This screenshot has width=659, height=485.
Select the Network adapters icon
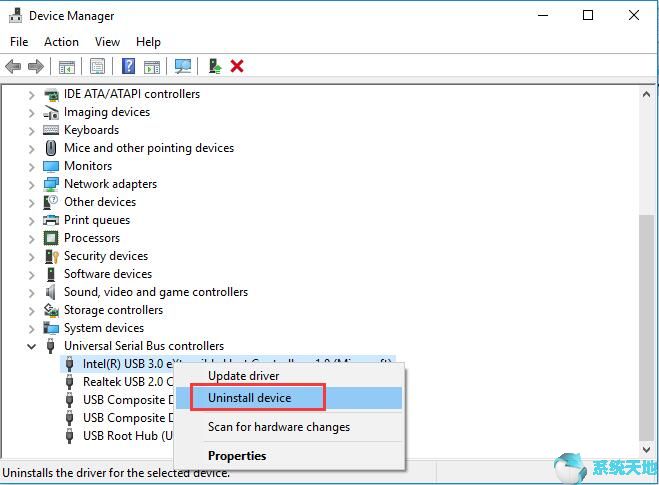(x=51, y=184)
